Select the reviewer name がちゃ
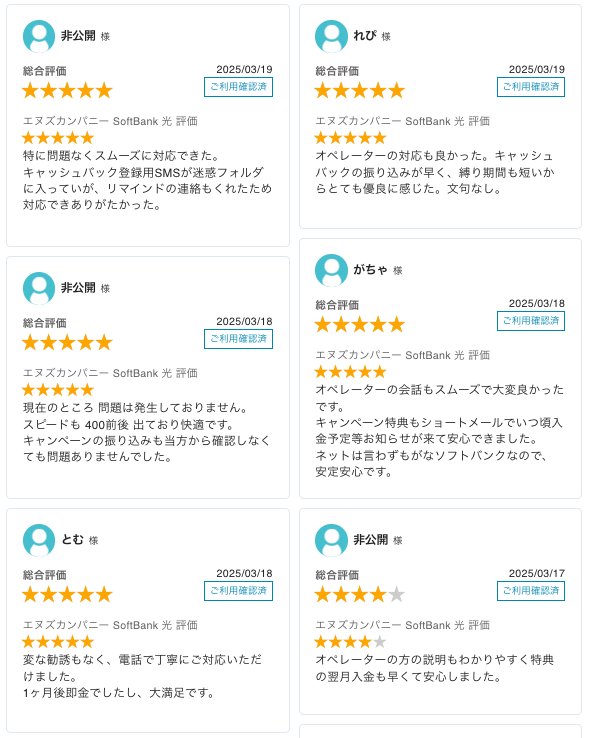 tap(370, 270)
